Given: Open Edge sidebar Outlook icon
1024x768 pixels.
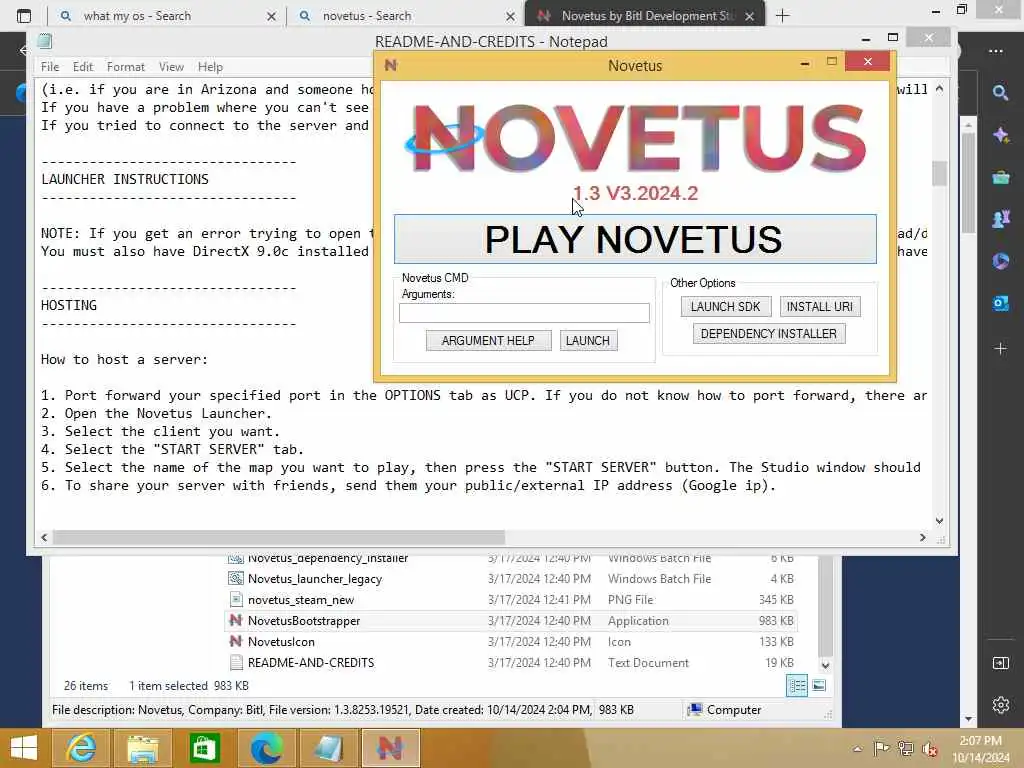Looking at the screenshot, I should coord(1000,303).
